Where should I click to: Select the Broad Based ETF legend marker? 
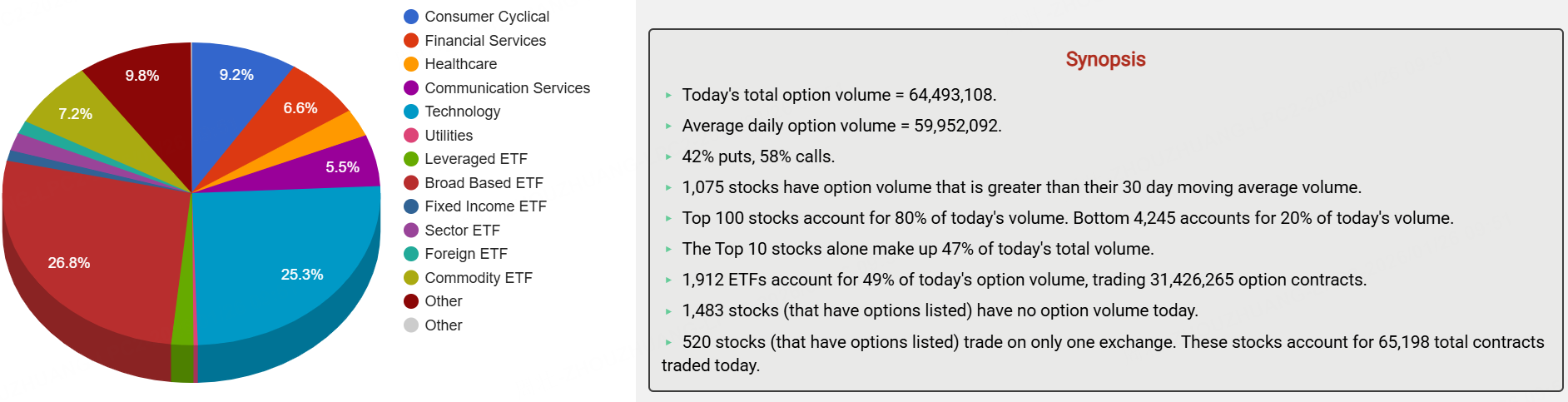click(x=411, y=183)
